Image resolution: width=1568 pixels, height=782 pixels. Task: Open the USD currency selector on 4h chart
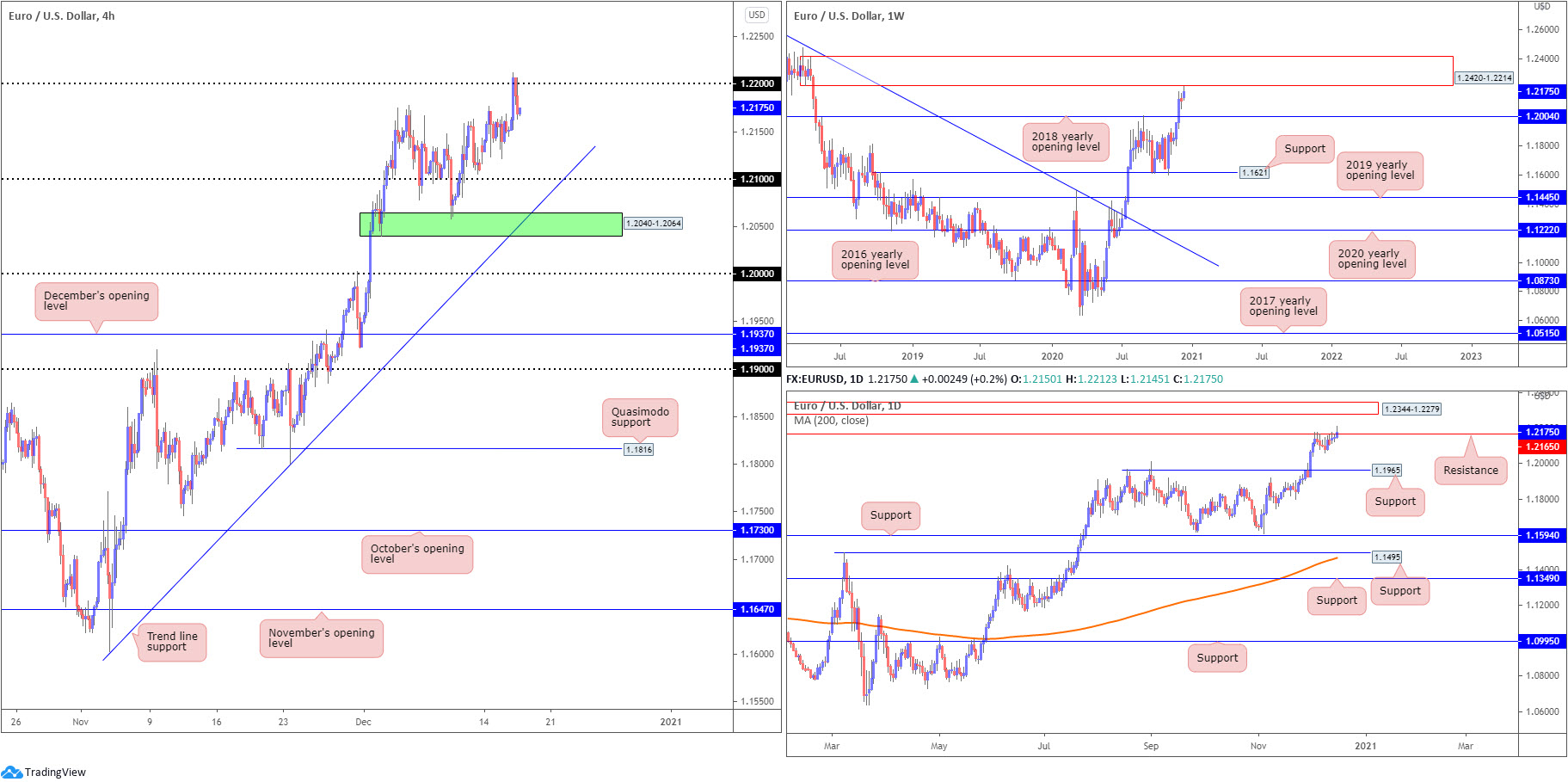[757, 15]
